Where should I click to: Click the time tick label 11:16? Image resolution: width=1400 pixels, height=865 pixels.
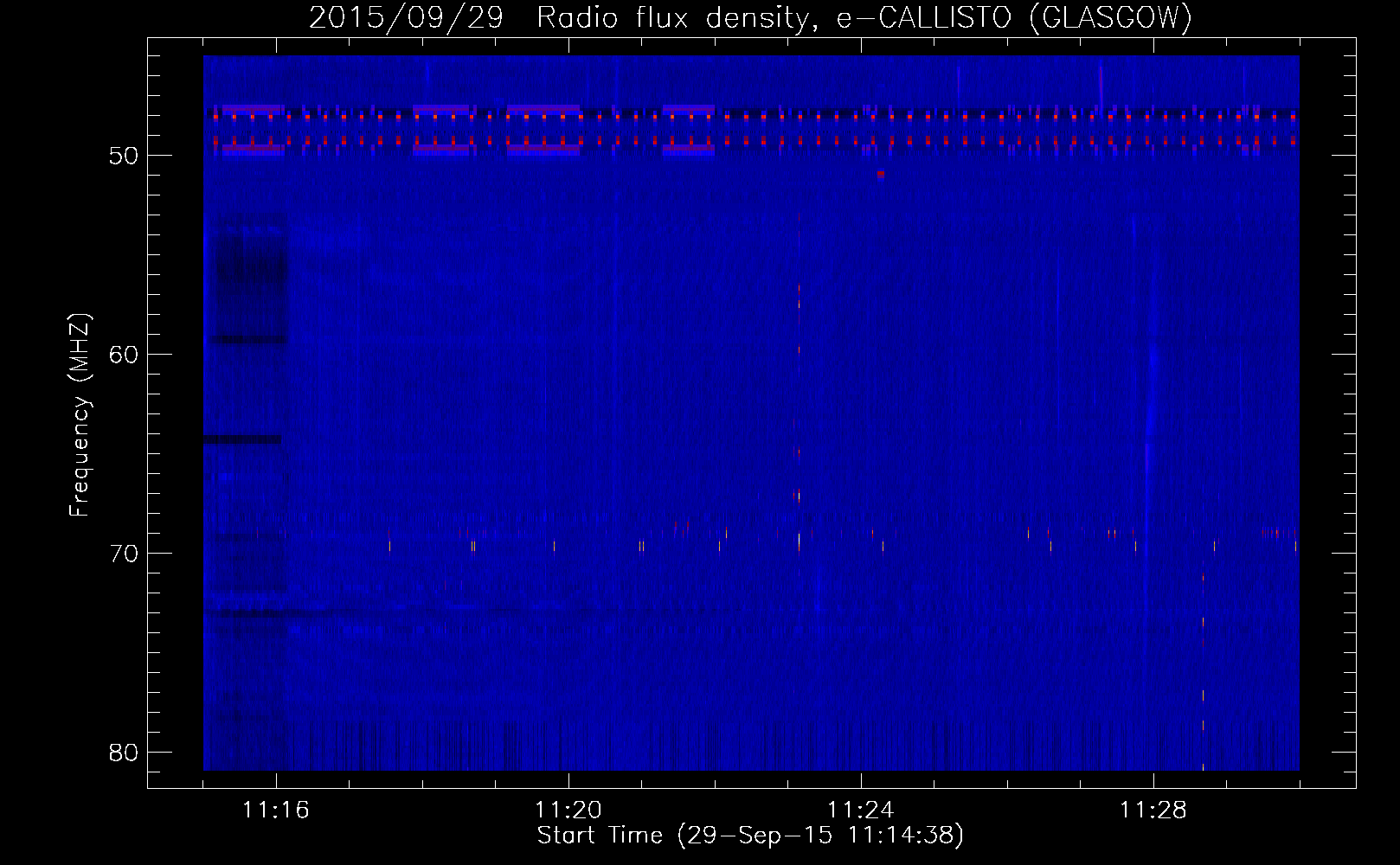276,811
